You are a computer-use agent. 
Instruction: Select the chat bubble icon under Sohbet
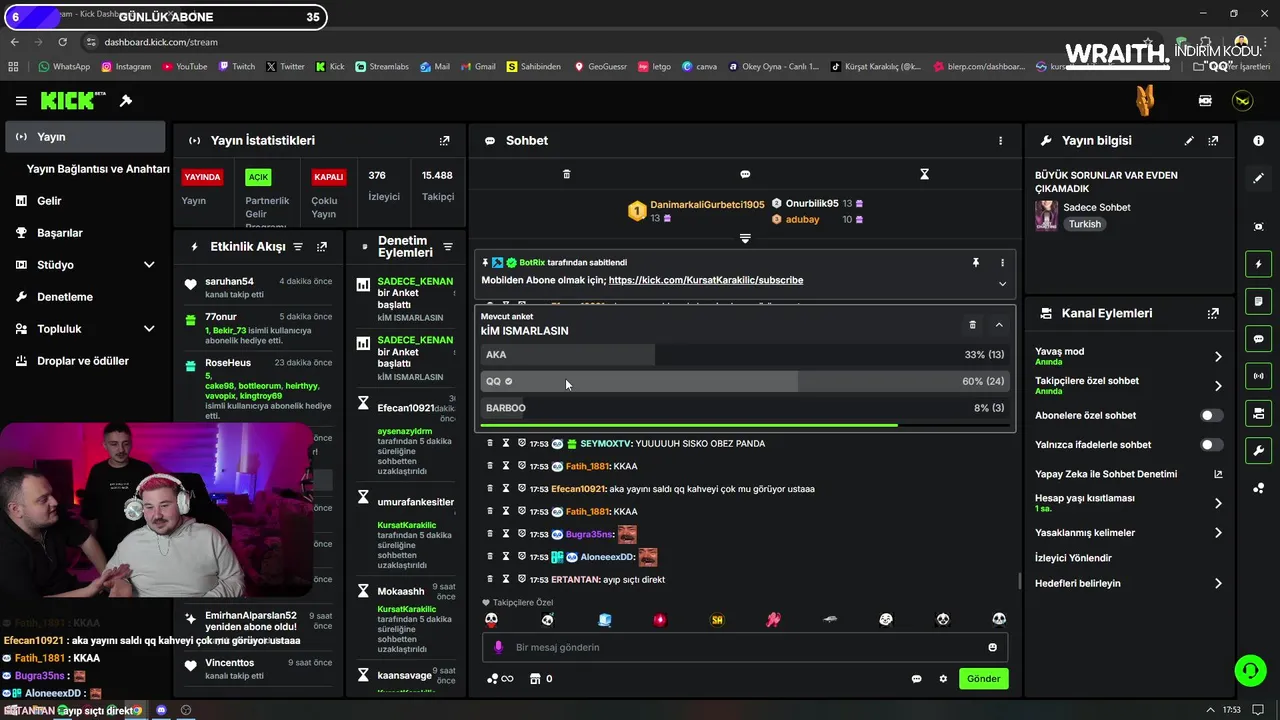click(745, 174)
